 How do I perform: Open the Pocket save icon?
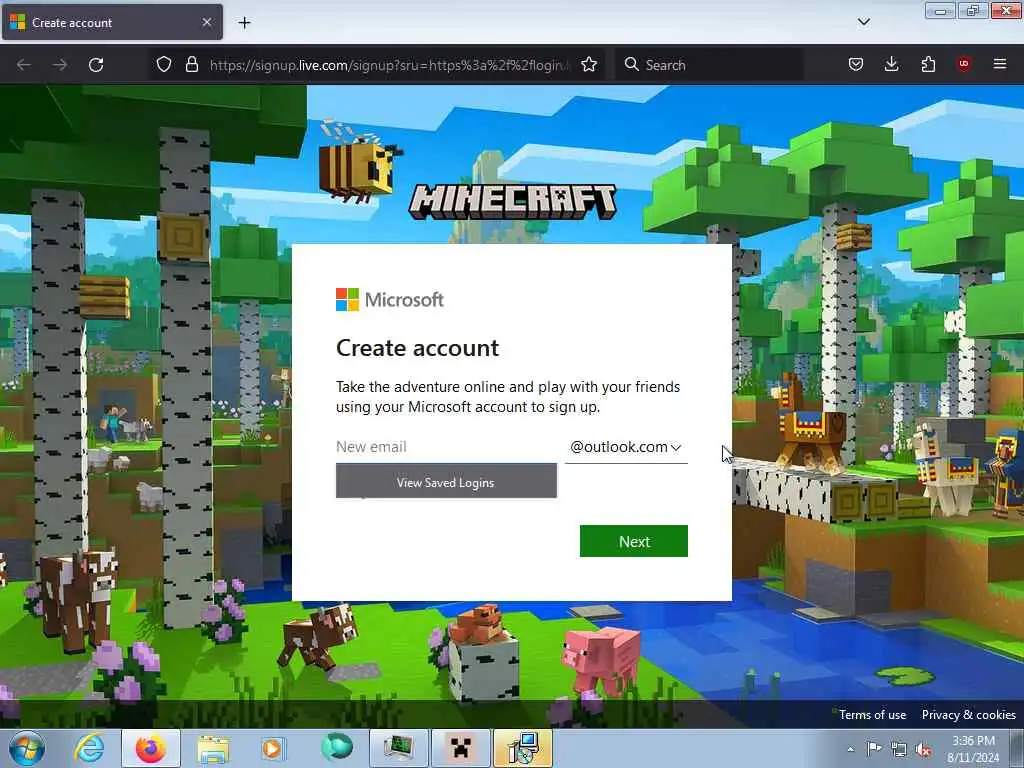(x=856, y=64)
